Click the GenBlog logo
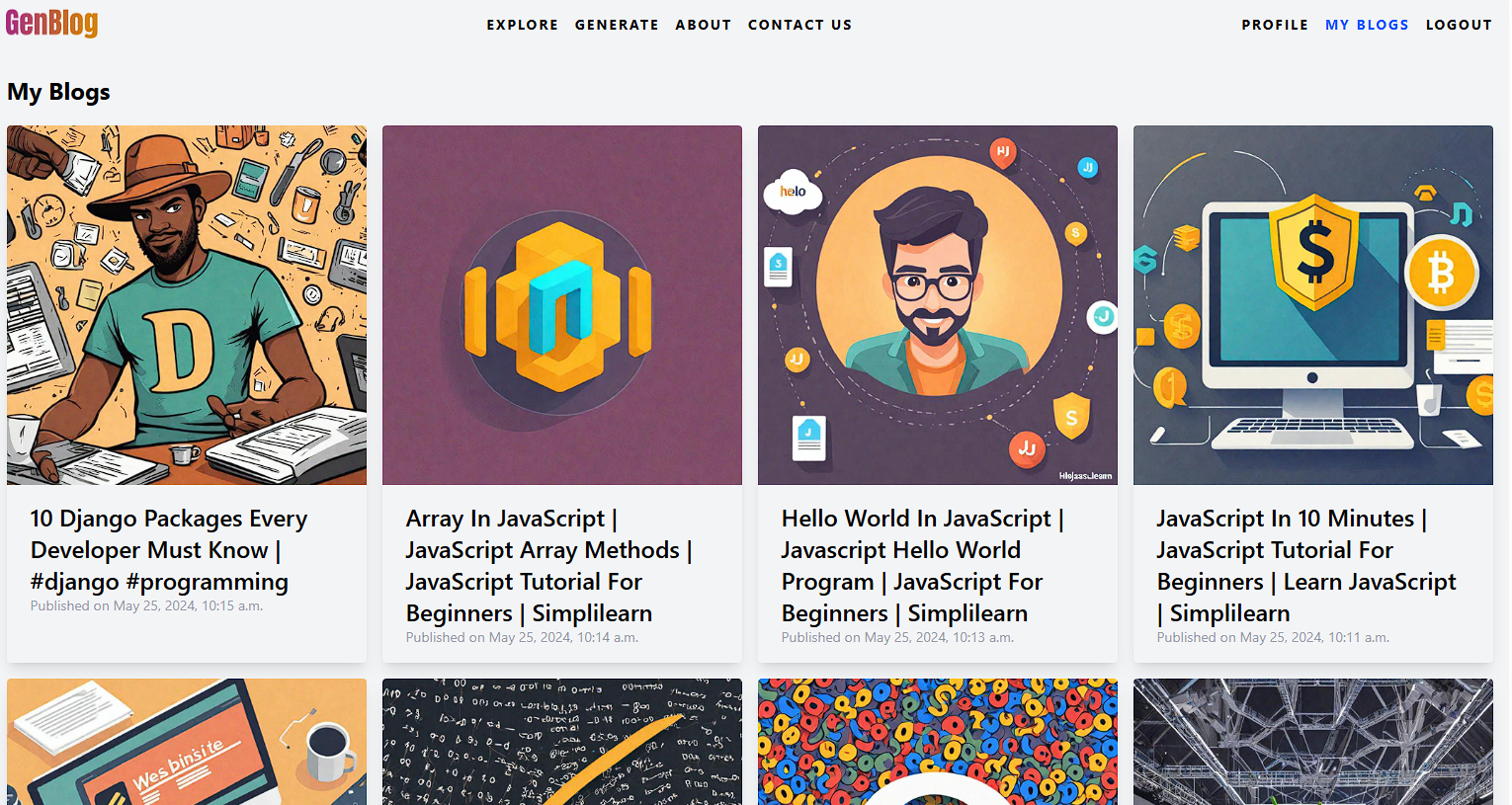This screenshot has height=805, width=1512. tap(51, 23)
